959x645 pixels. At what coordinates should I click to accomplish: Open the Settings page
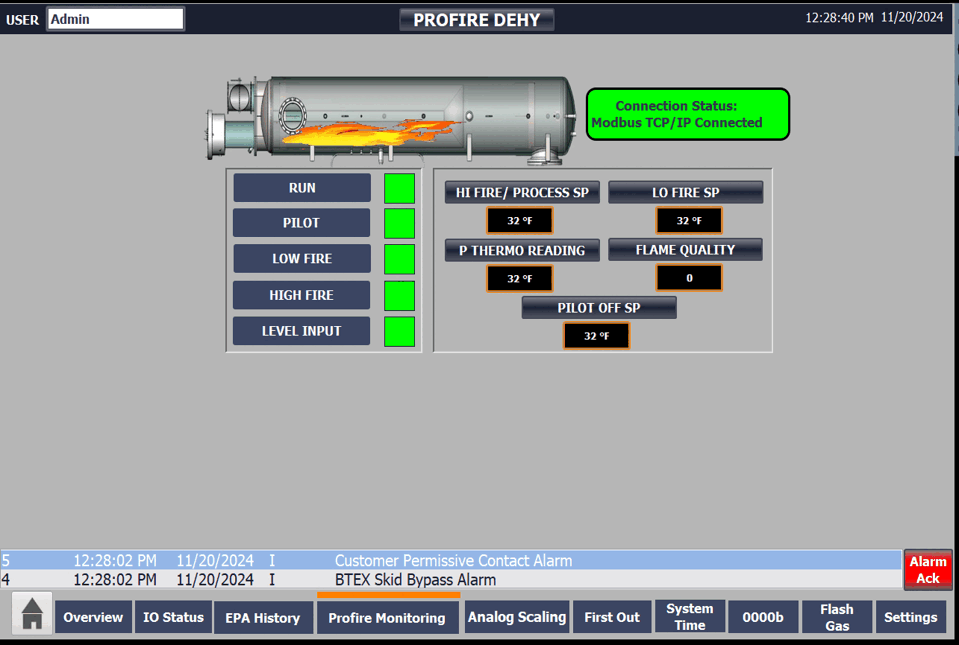click(910, 617)
